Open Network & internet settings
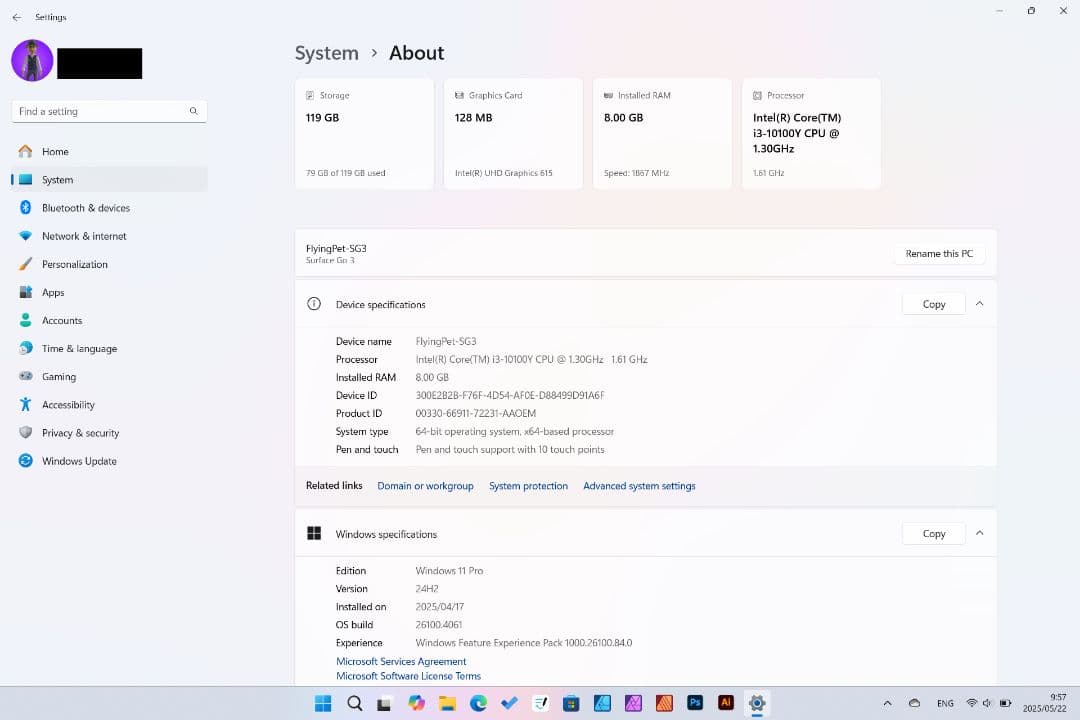This screenshot has width=1080, height=720. 109,236
